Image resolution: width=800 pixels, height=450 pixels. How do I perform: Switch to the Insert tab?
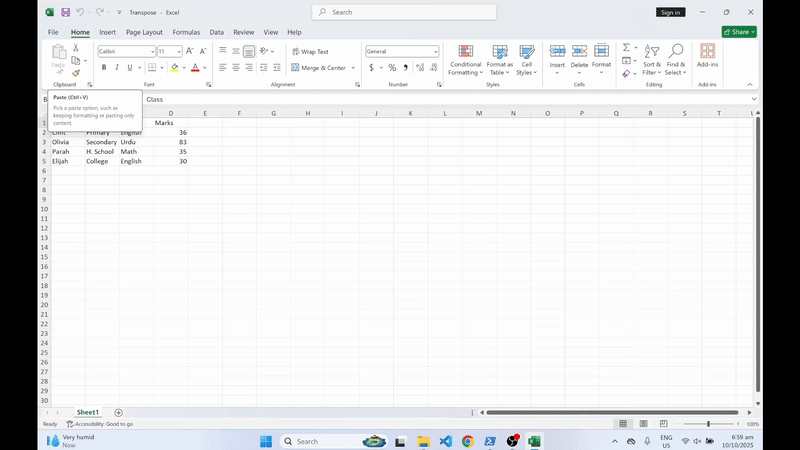tap(107, 32)
